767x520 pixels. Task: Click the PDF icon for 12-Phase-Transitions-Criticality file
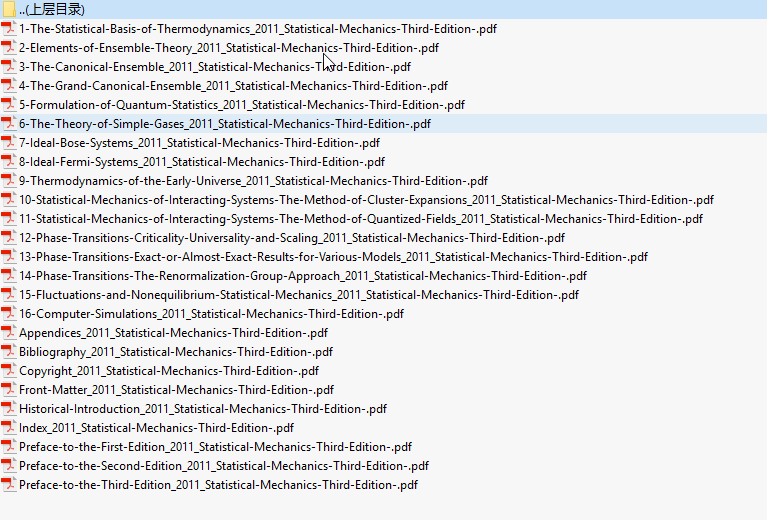point(8,238)
